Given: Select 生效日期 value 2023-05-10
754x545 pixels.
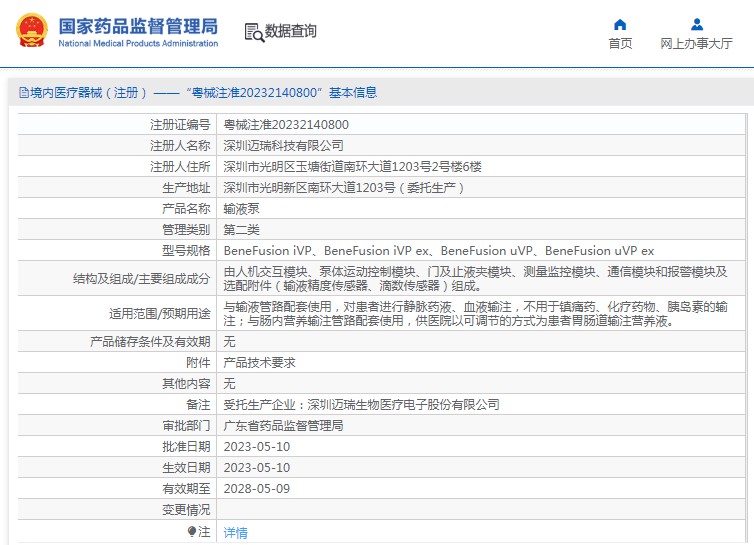Looking at the screenshot, I should [x=257, y=468].
